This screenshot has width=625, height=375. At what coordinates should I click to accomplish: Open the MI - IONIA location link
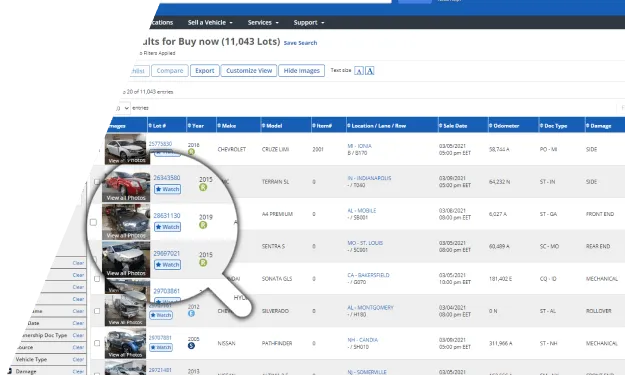click(x=360, y=146)
